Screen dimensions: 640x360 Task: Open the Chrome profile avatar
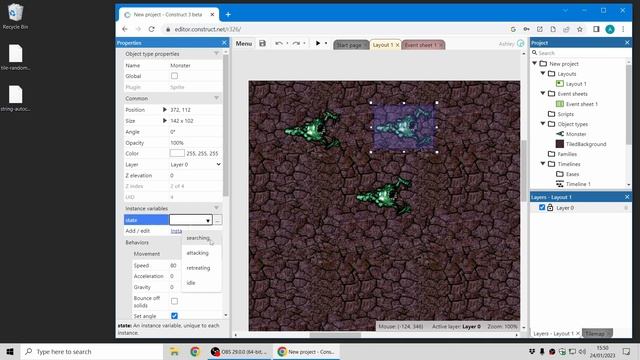(610, 29)
